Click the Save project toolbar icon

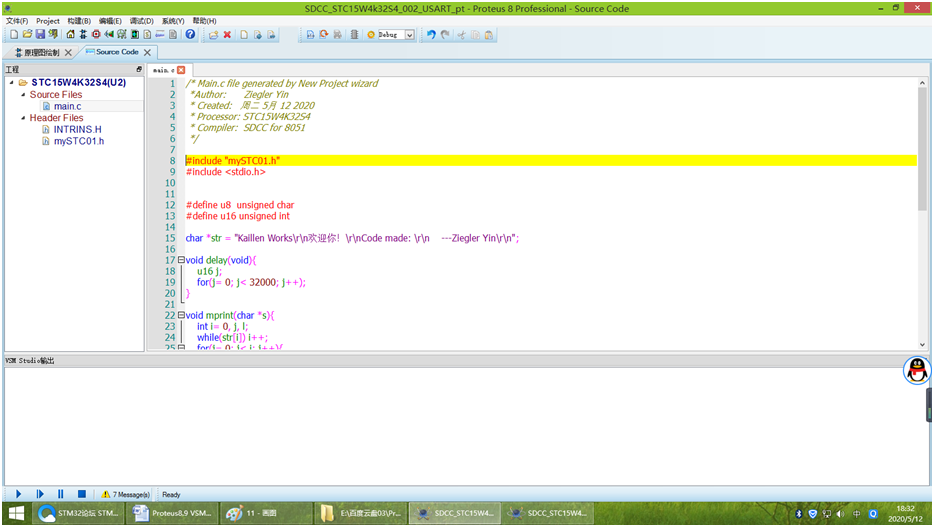click(x=41, y=35)
